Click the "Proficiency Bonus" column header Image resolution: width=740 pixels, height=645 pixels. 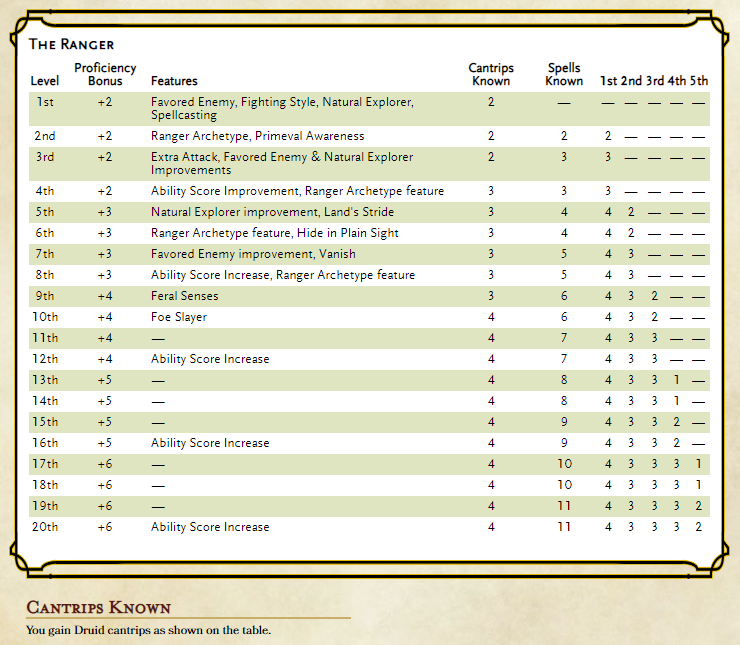[105, 74]
